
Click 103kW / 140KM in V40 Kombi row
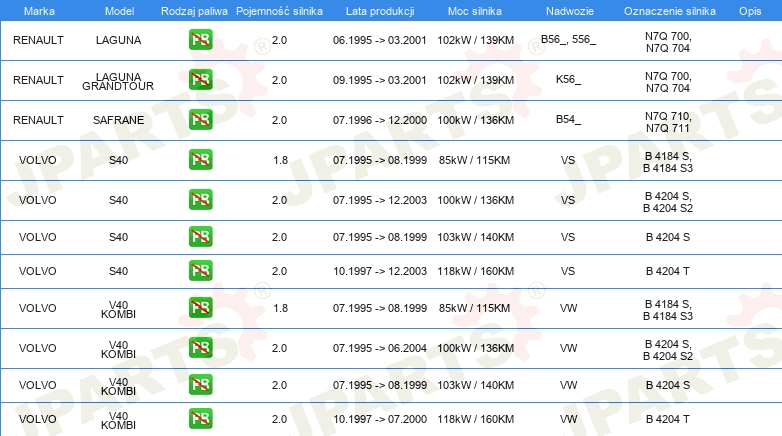pyautogui.click(x=475, y=385)
